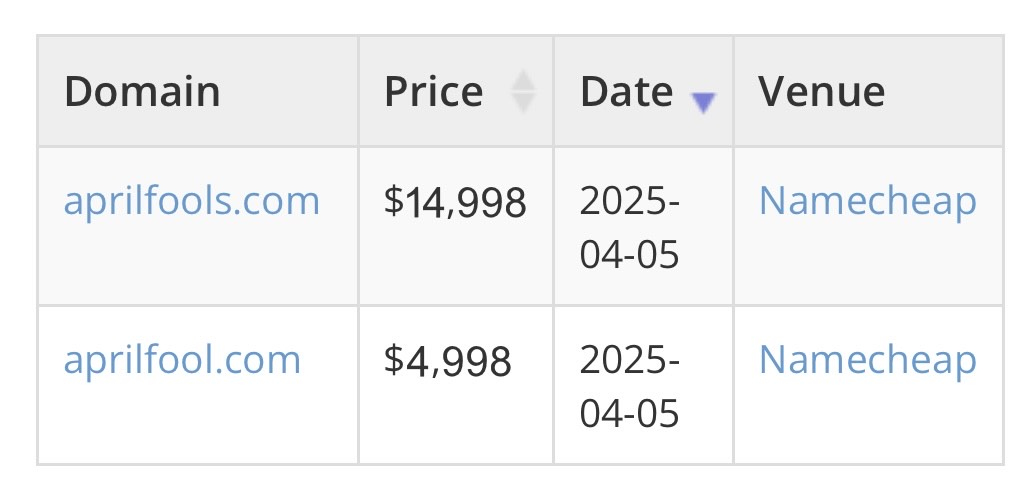Click the dollar sign before 14,998
This screenshot has width=1021, height=484.
click(393, 203)
